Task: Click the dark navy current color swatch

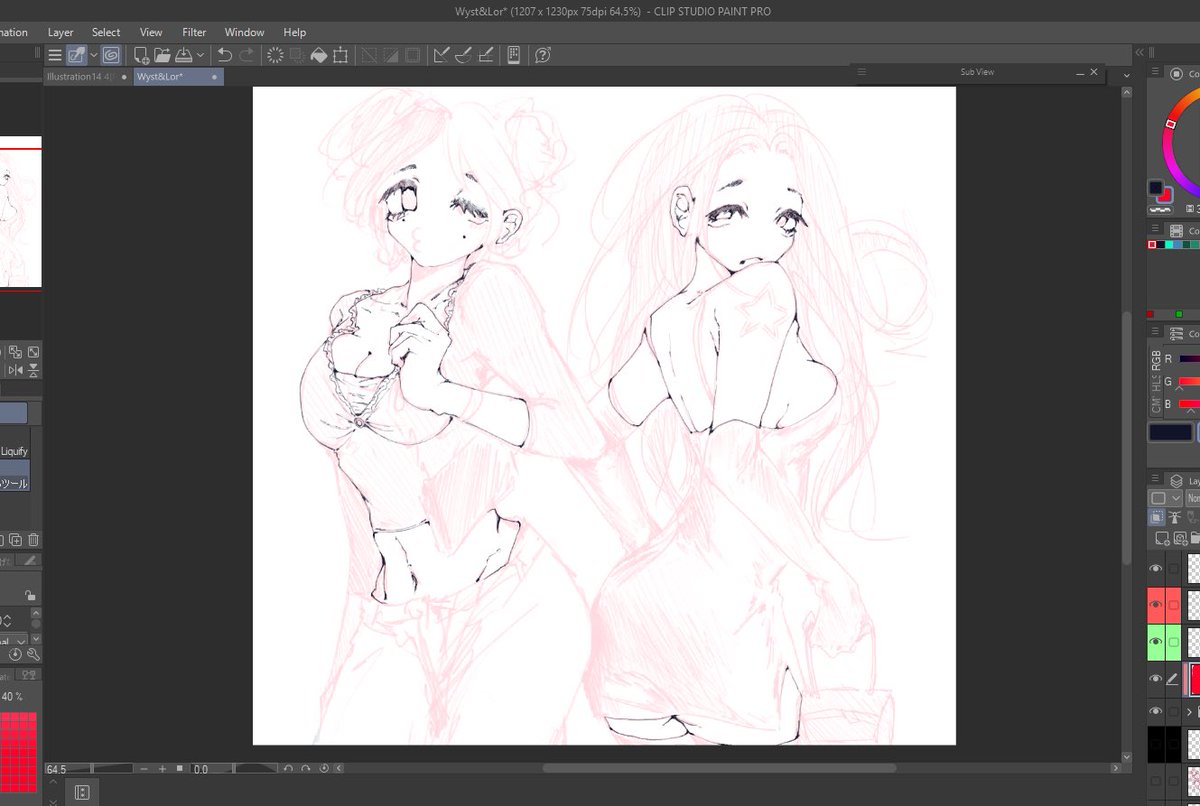Action: point(1170,433)
